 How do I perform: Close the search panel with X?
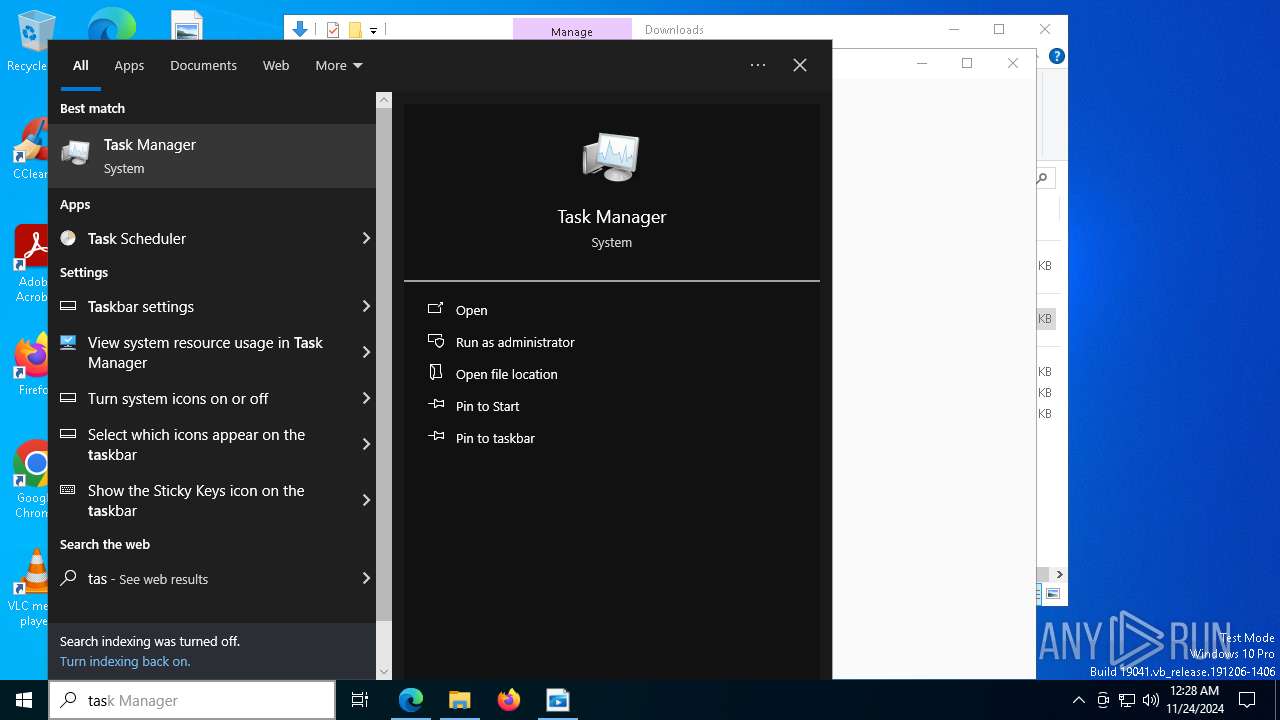pos(800,65)
